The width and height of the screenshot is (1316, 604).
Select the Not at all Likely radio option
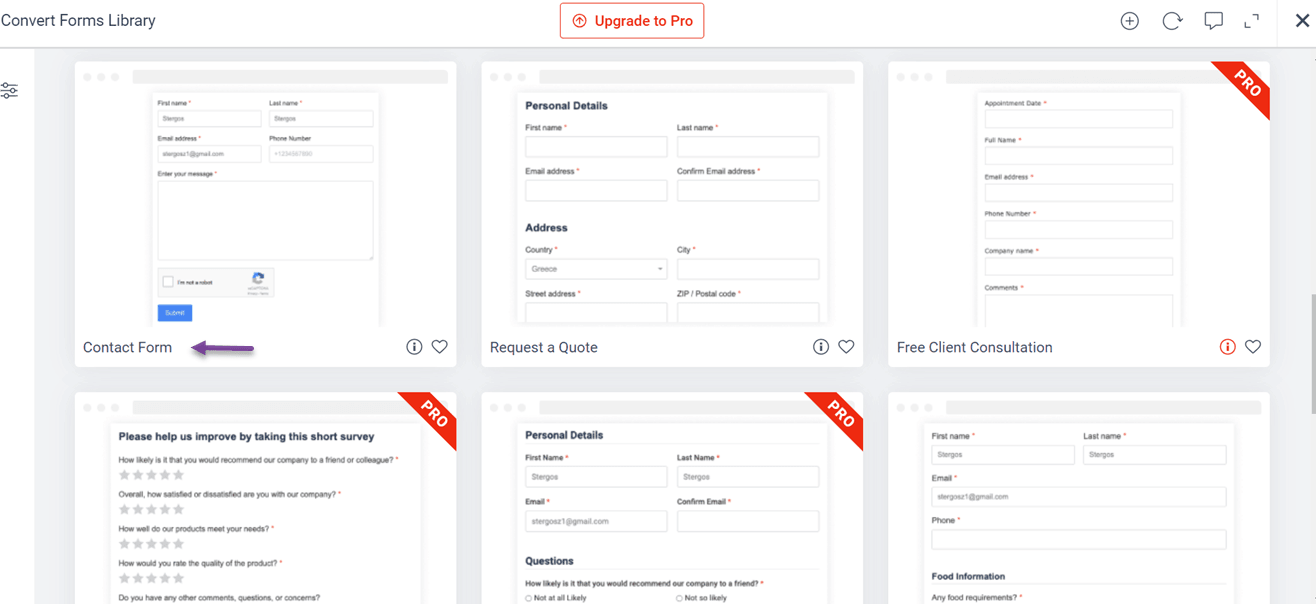[528, 598]
